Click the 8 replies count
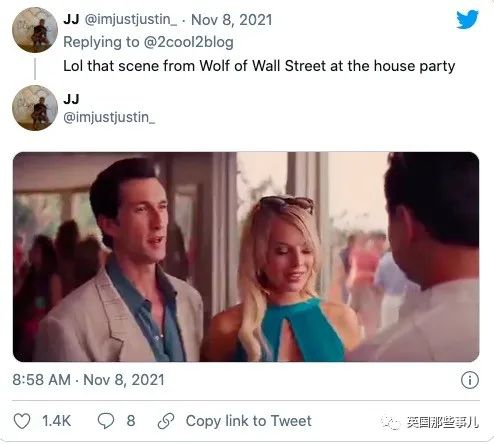Screen dimensions: 494x444 tap(131, 421)
